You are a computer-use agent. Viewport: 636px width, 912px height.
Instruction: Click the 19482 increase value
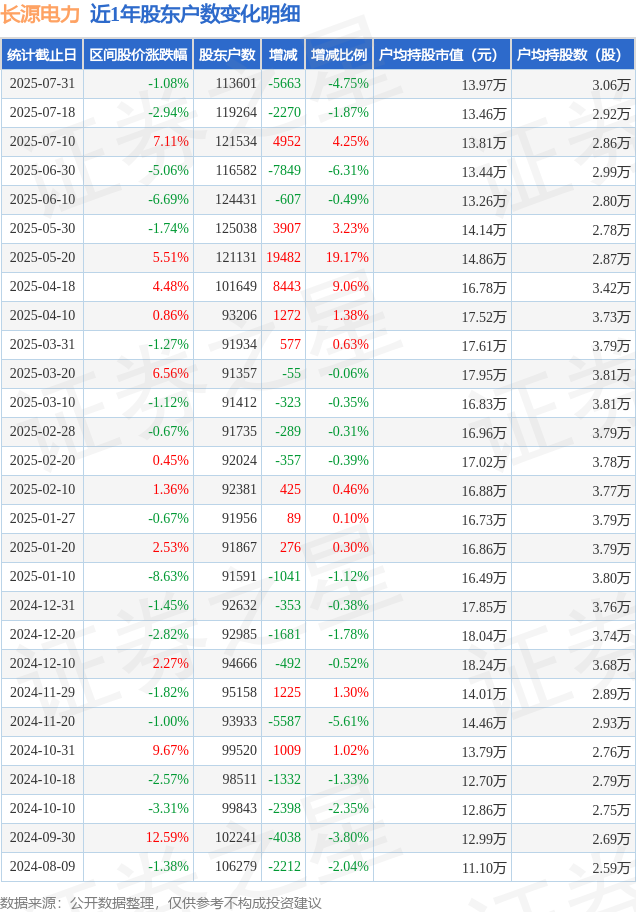click(x=283, y=257)
